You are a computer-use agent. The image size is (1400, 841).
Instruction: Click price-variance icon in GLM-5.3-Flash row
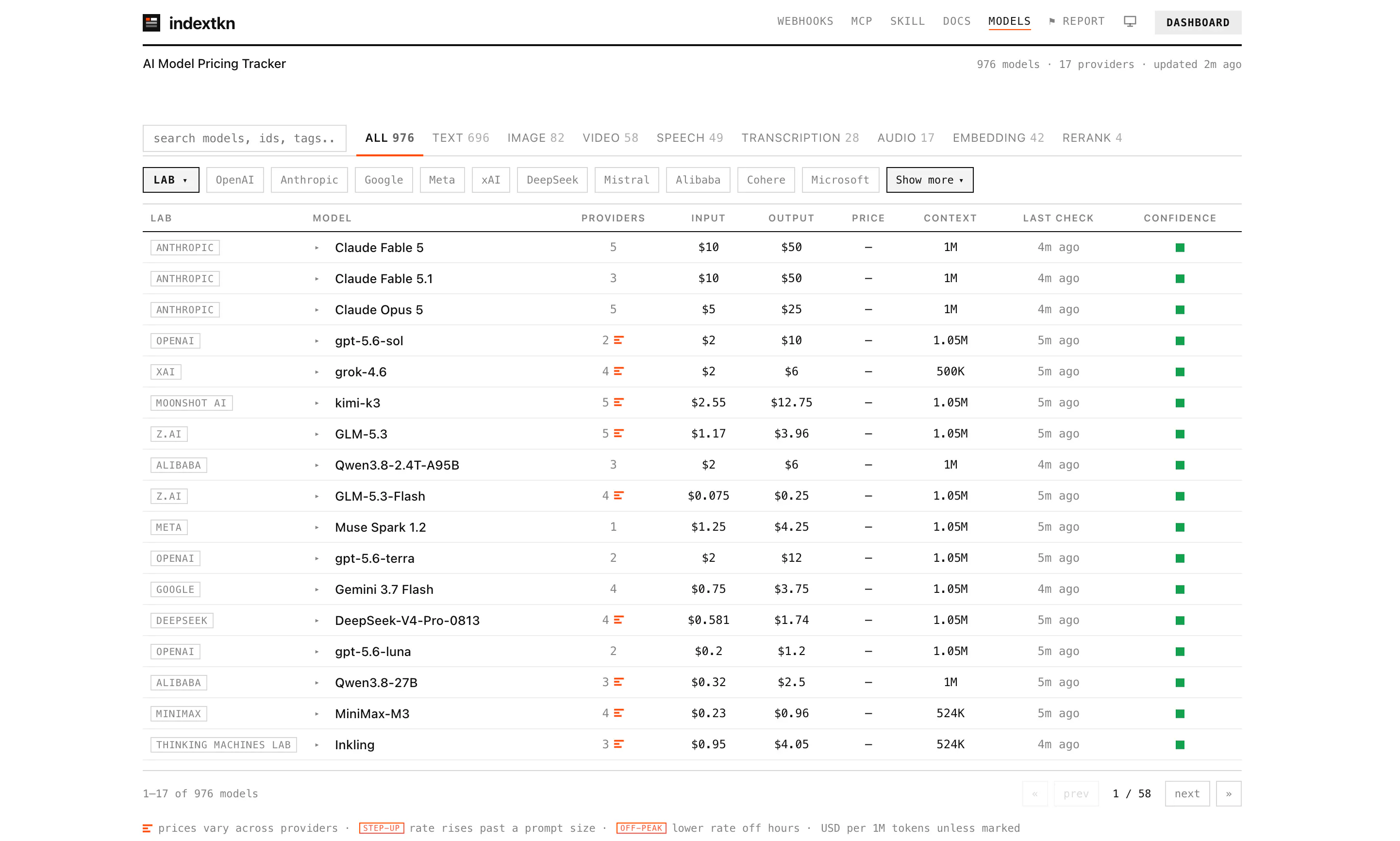(619, 496)
